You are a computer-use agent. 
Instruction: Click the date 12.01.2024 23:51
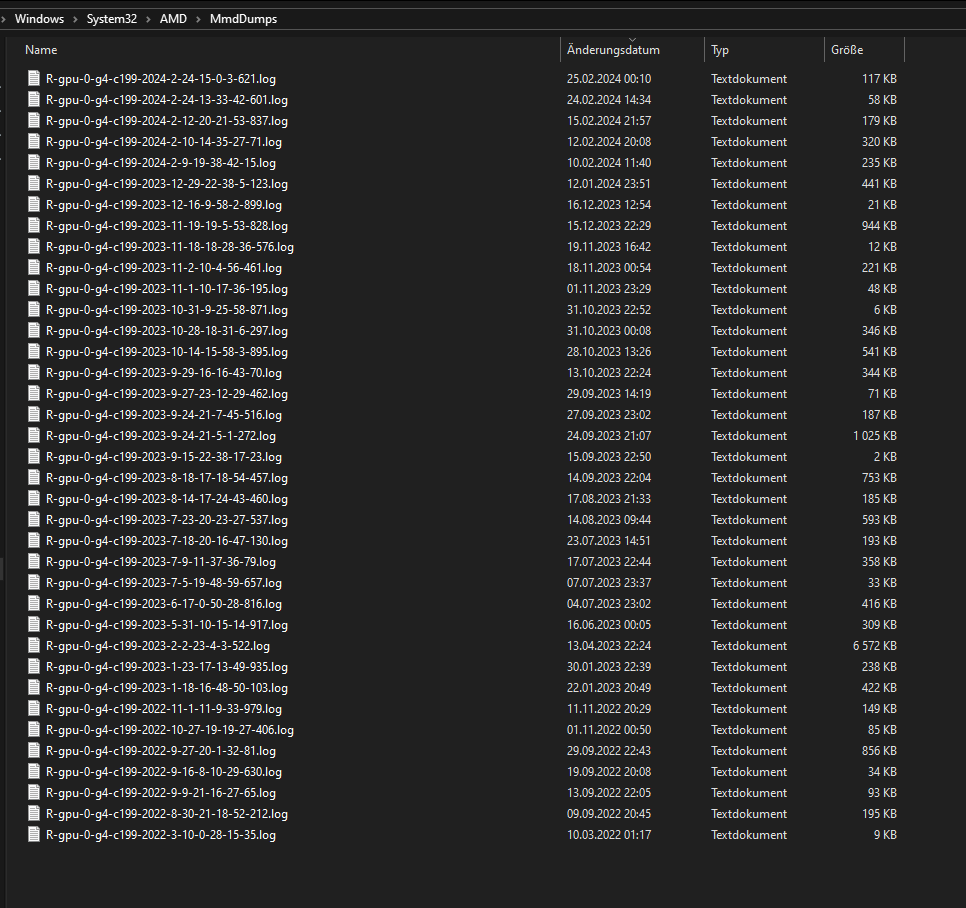[609, 184]
